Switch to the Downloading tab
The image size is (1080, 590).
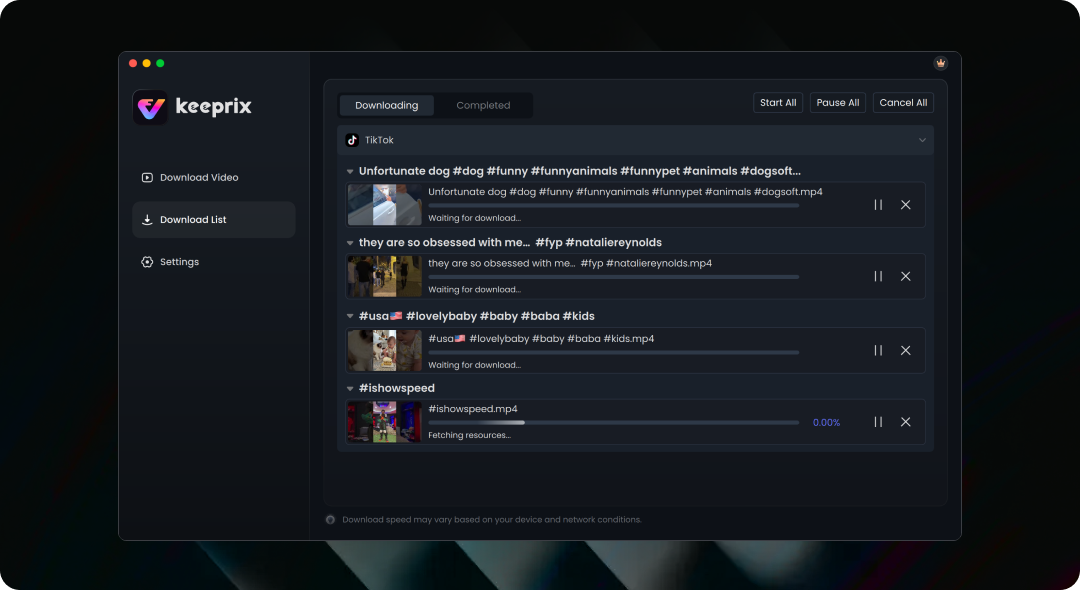tap(386, 105)
